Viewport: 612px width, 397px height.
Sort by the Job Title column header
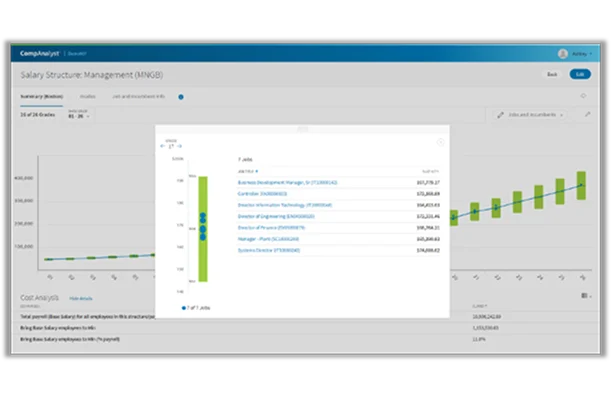tap(247, 171)
